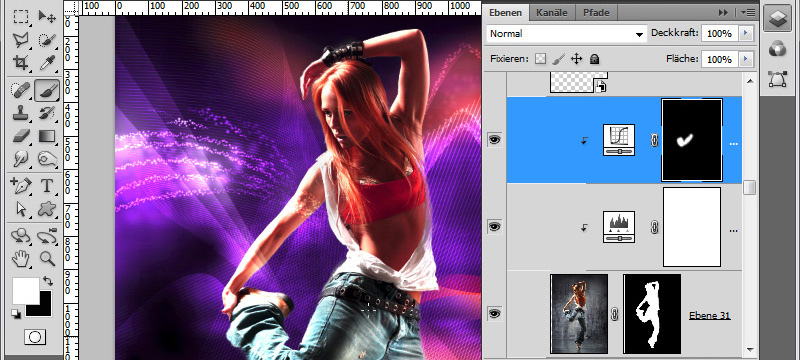Switch to the Ebenen tab
The image size is (800, 360).
[x=506, y=13]
